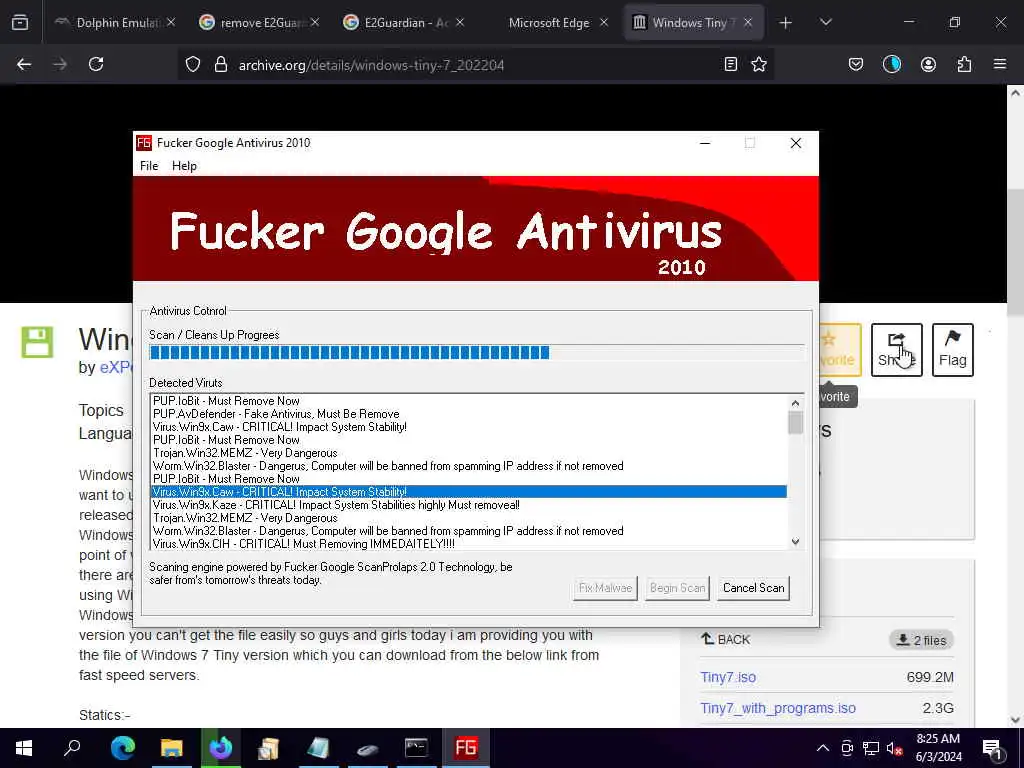1024x768 pixels.
Task: Click the scan progress bar
Action: coord(477,353)
